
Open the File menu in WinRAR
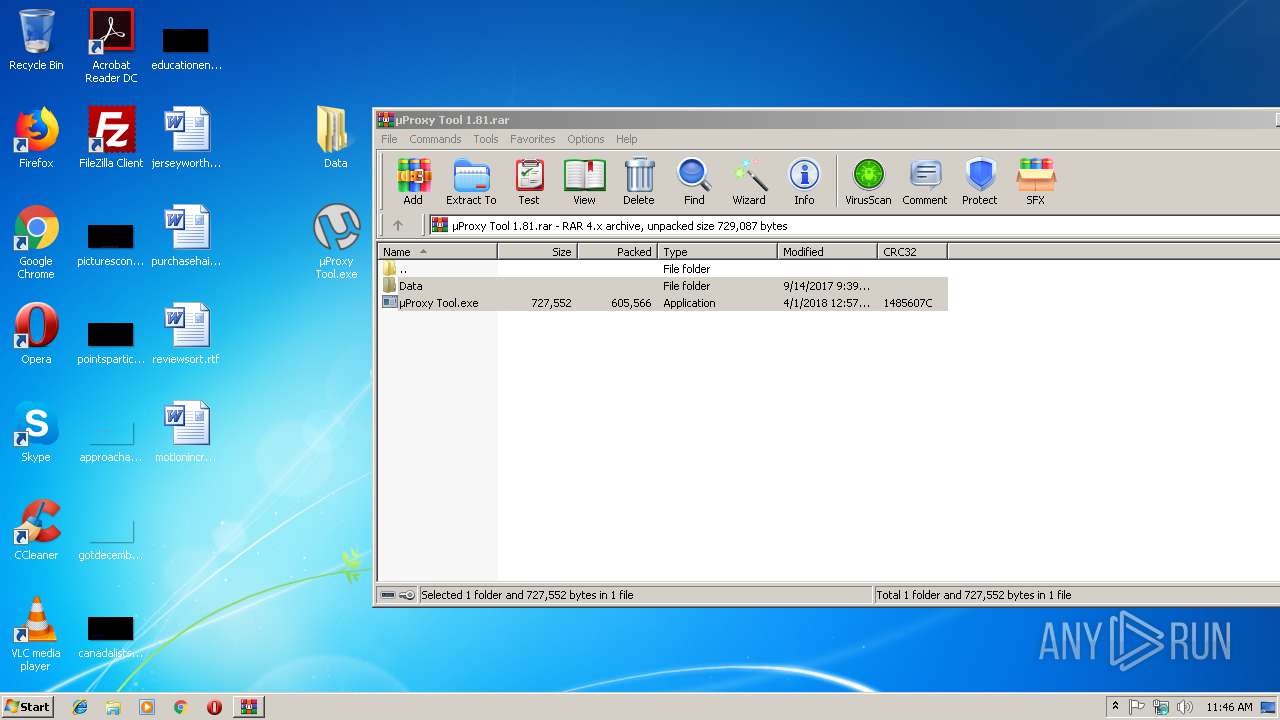pyautogui.click(x=389, y=139)
